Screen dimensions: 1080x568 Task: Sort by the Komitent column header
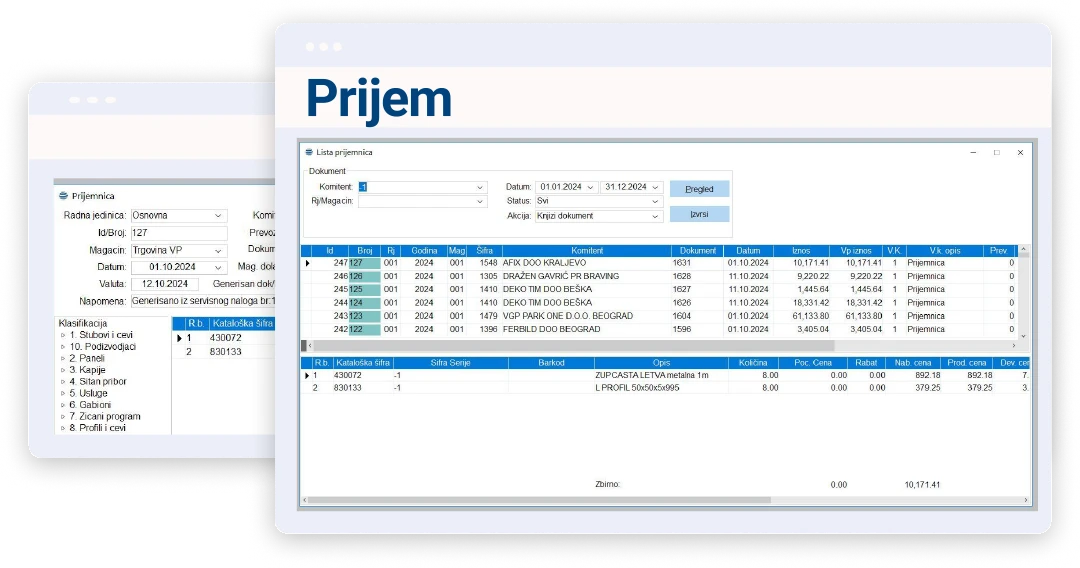[586, 251]
